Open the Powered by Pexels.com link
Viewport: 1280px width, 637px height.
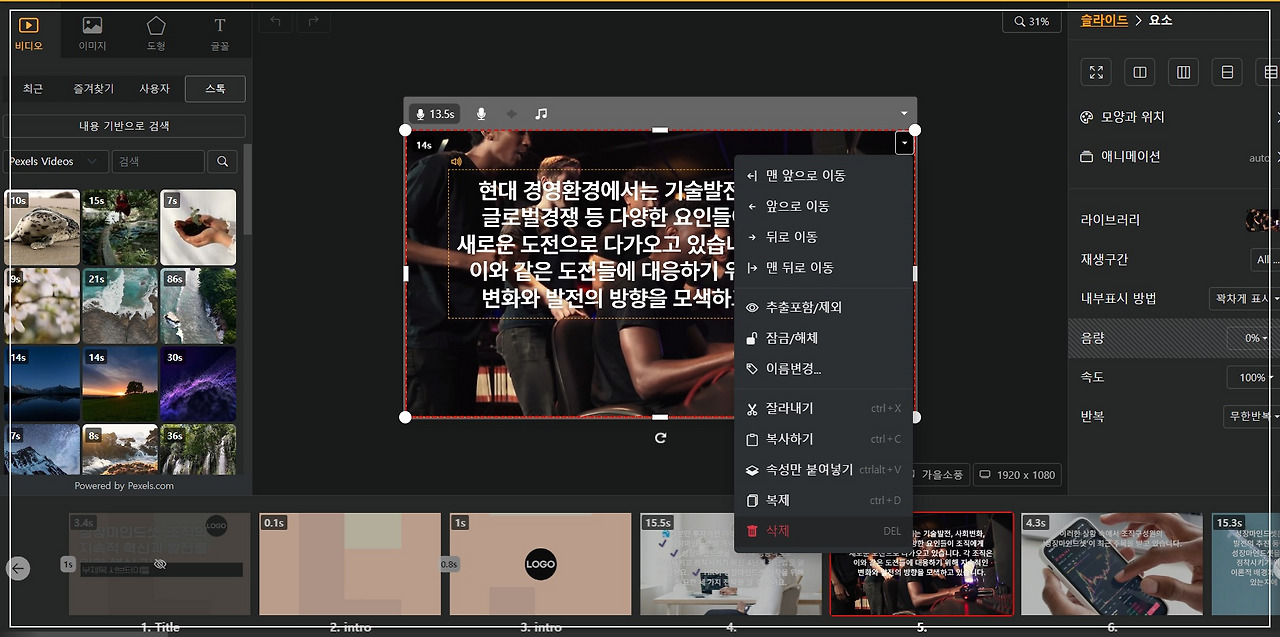tap(124, 486)
